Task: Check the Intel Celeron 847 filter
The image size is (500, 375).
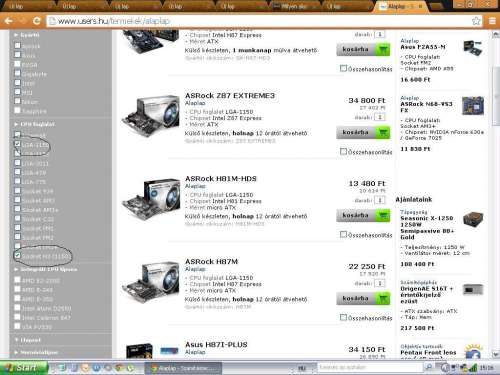Action: 17,317
